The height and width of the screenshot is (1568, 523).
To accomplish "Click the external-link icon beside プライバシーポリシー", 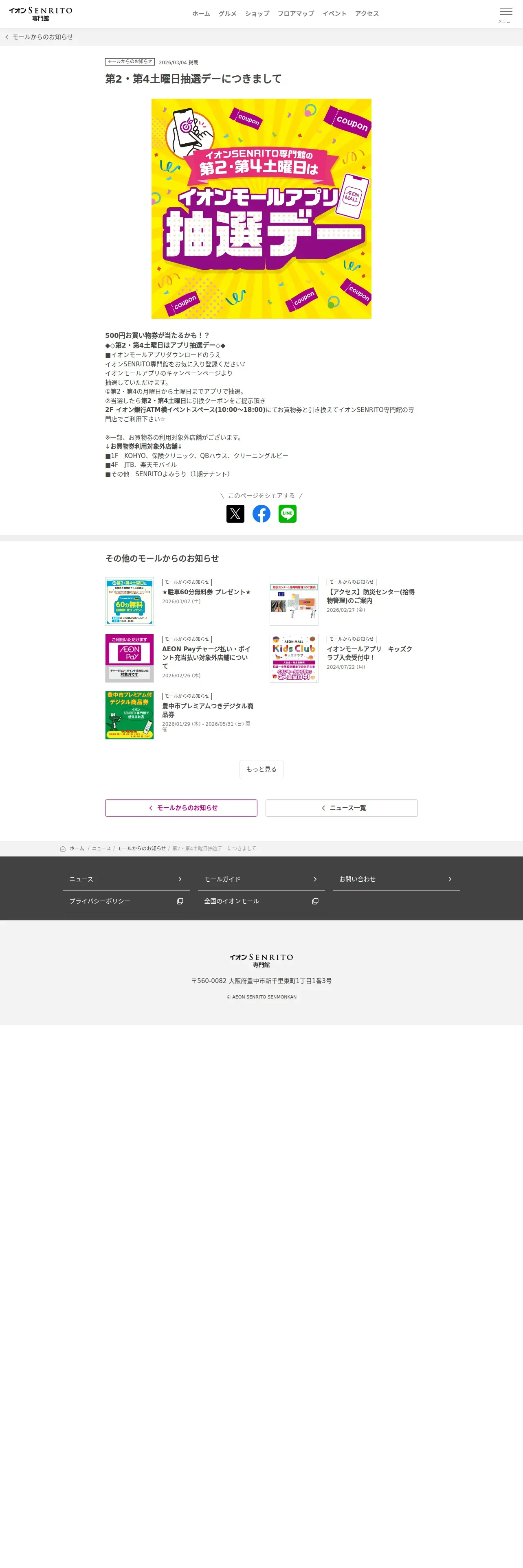I will coord(180,902).
